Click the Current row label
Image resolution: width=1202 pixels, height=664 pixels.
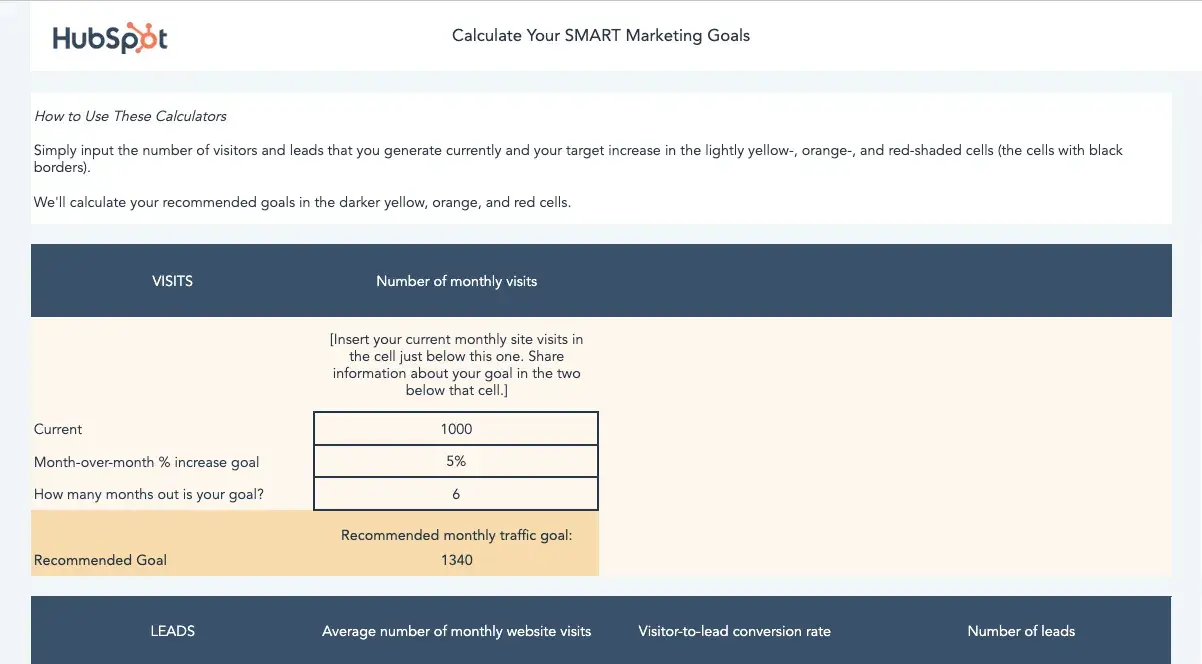[58, 429]
